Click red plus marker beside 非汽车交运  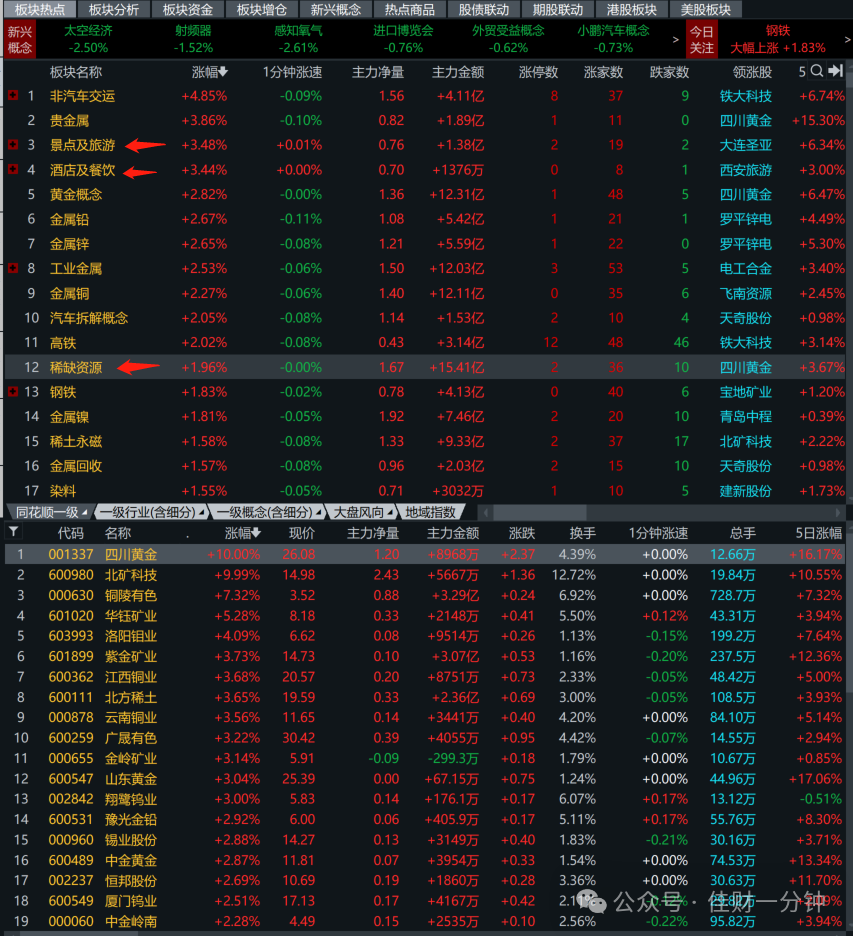click(13, 96)
